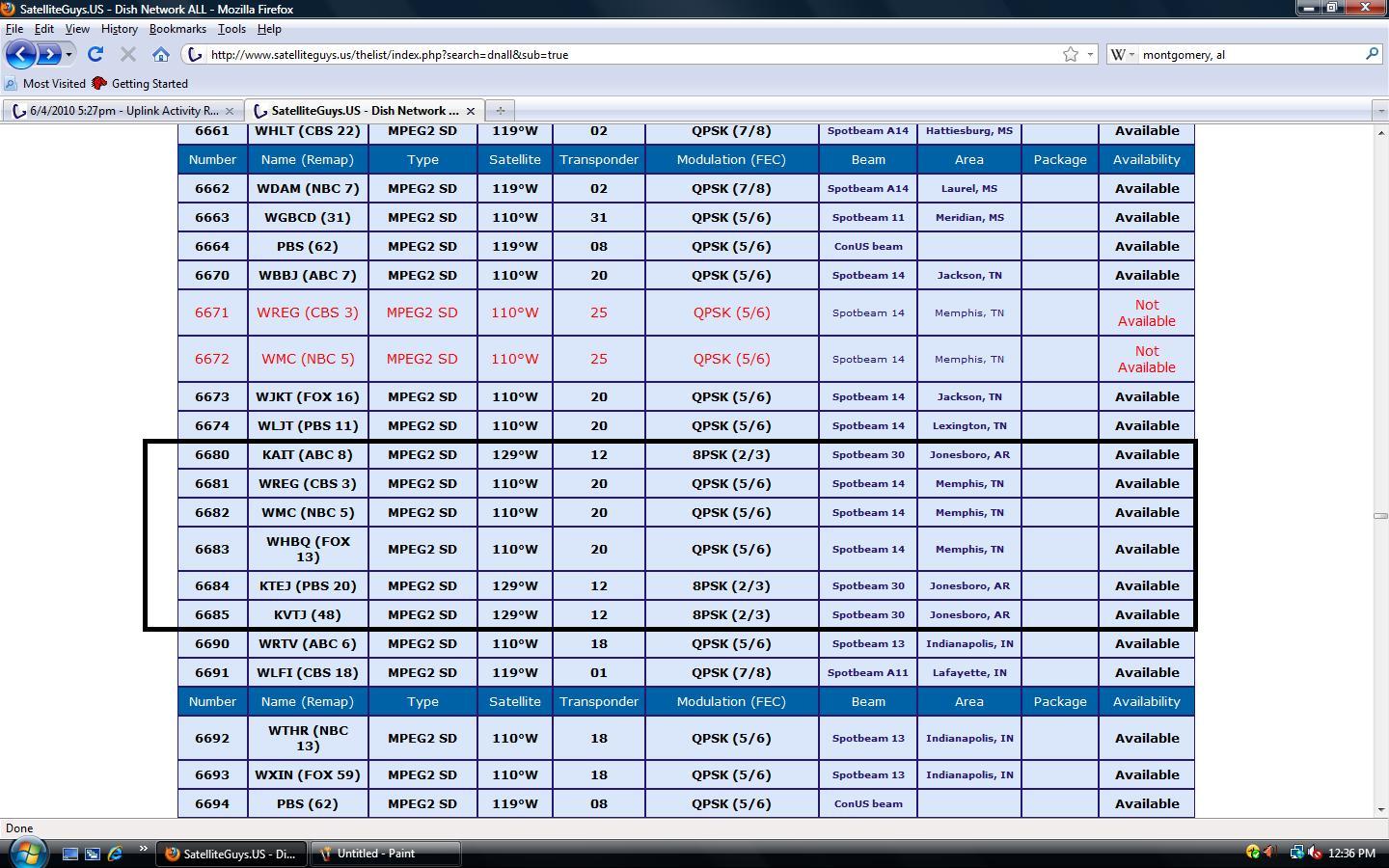Click the vertical scrollbar thumb
Screen dimensions: 1389x868
tap(1380, 516)
